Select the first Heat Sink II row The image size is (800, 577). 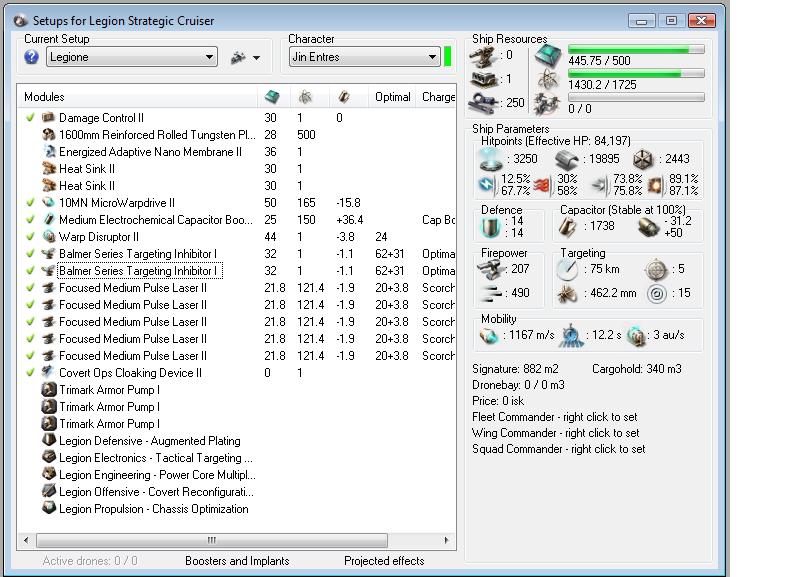[237, 168]
